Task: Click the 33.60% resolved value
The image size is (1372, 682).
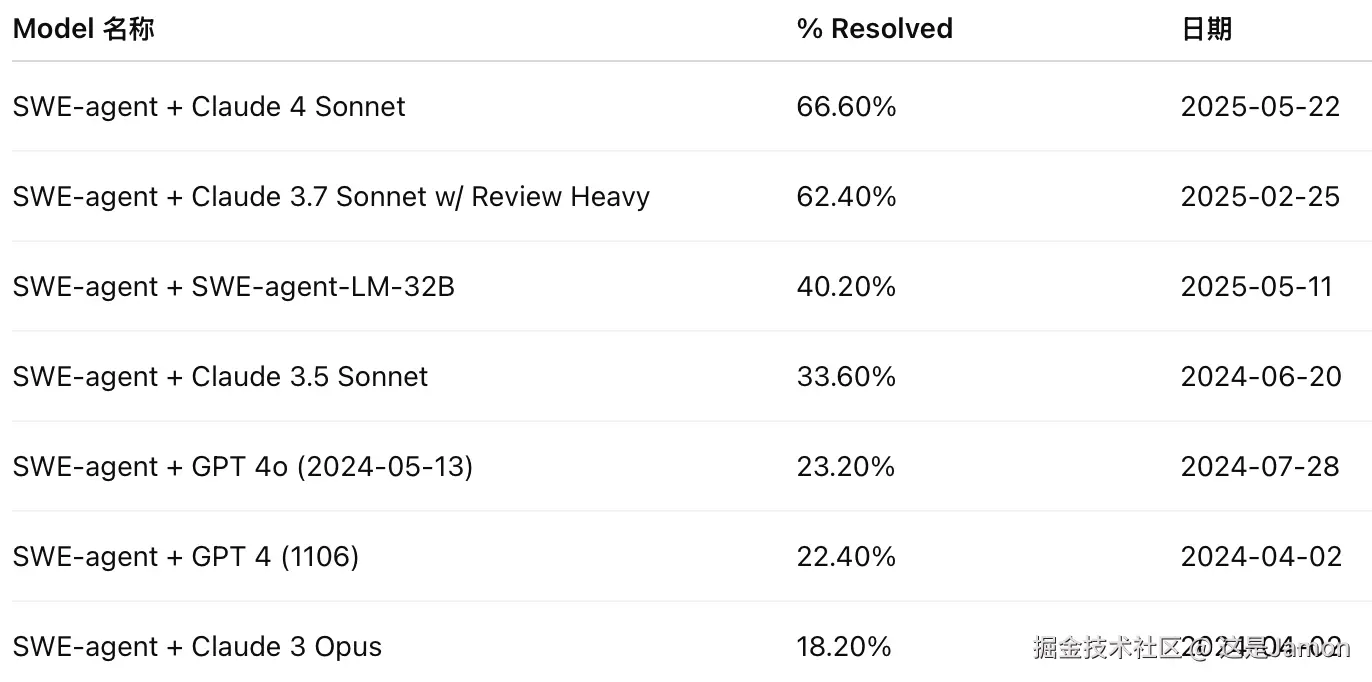Action: click(x=846, y=377)
